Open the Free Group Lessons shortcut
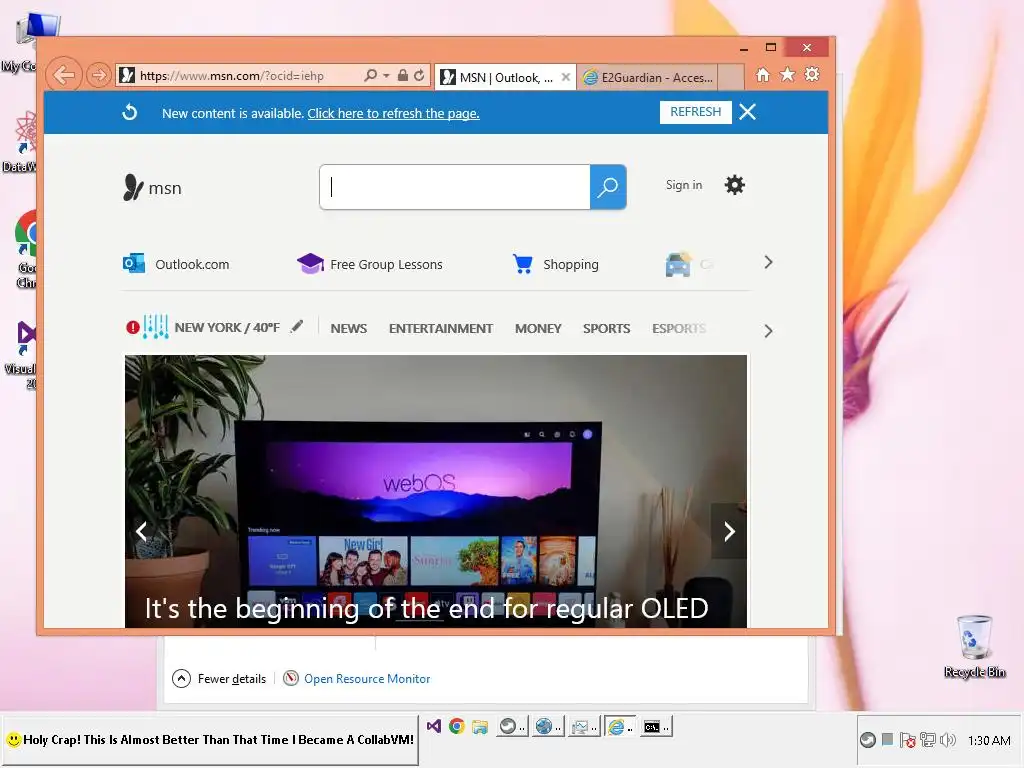The width and height of the screenshot is (1024, 768). click(x=370, y=264)
